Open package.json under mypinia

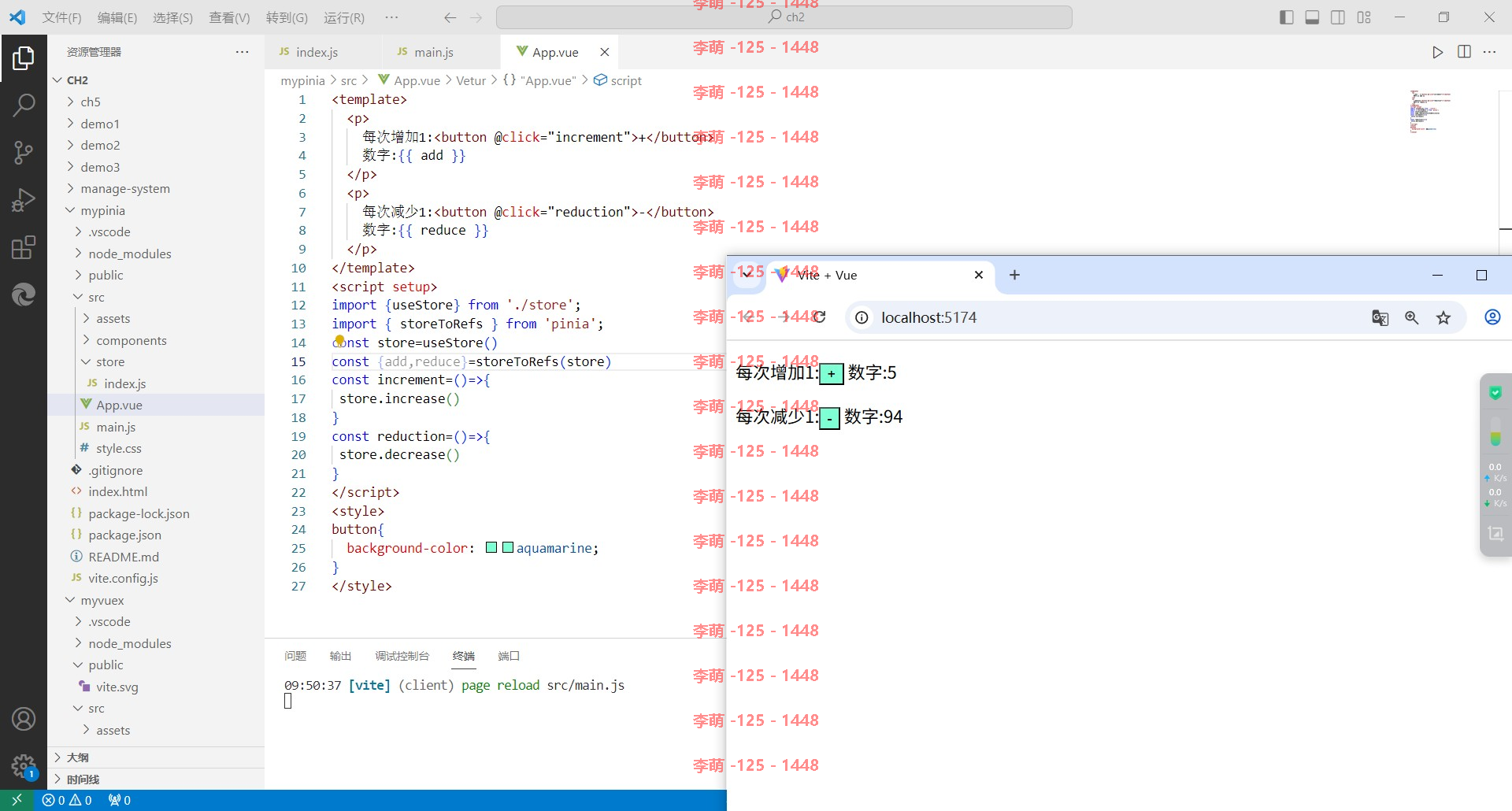(124, 535)
